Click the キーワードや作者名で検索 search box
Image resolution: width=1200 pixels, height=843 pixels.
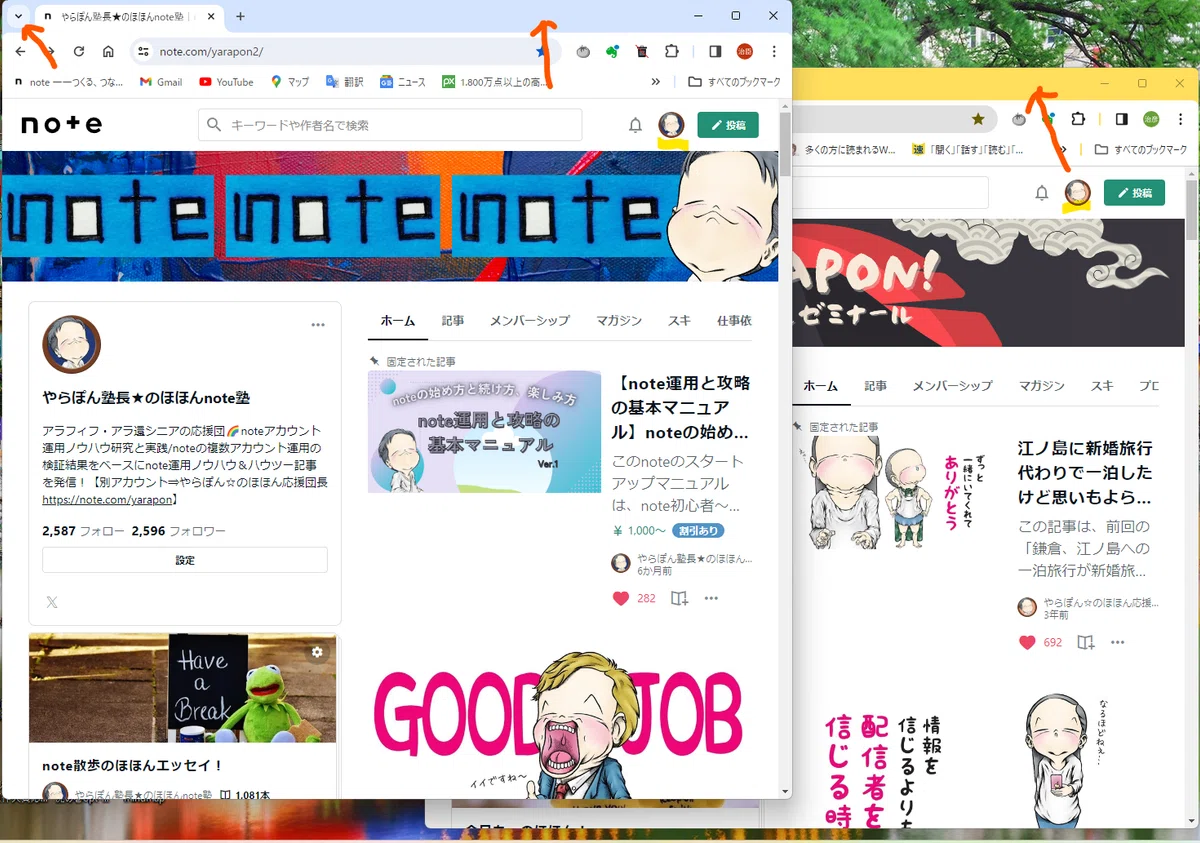coord(390,125)
